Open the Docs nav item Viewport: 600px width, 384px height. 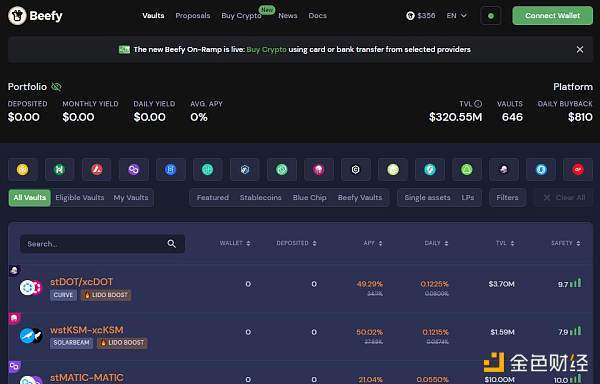click(318, 16)
